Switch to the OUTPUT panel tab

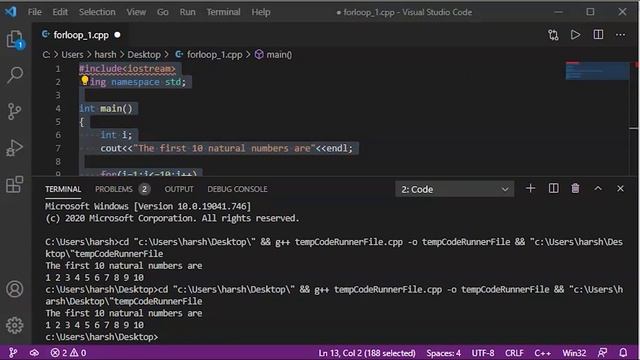pos(179,189)
